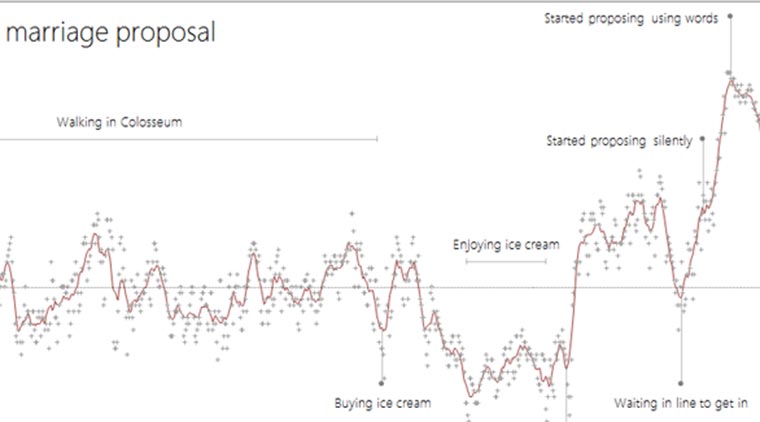
Task: Select the marker dot above "Waiting in line"
Action: [x=681, y=382]
